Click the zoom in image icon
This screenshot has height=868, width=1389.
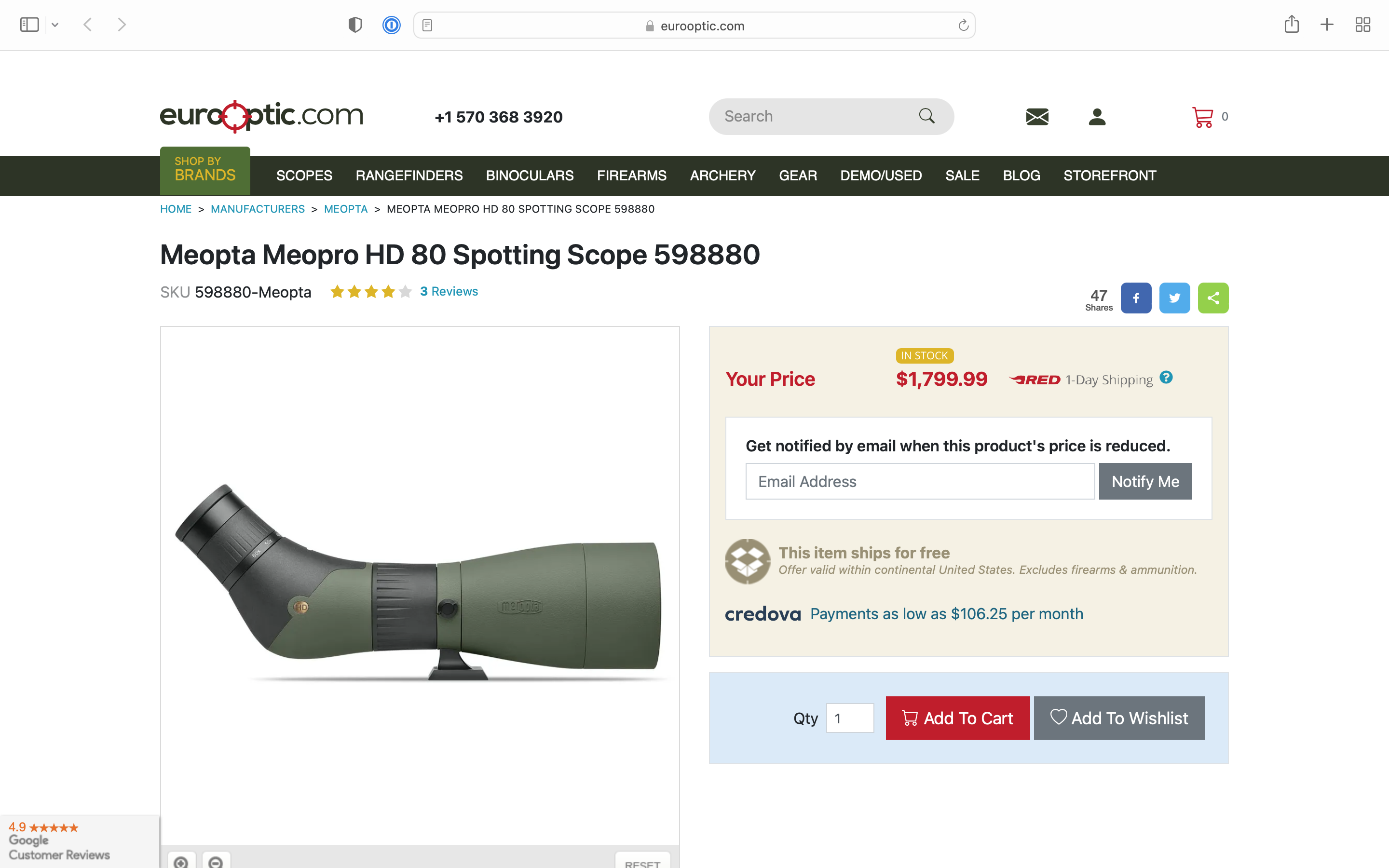[181, 861]
